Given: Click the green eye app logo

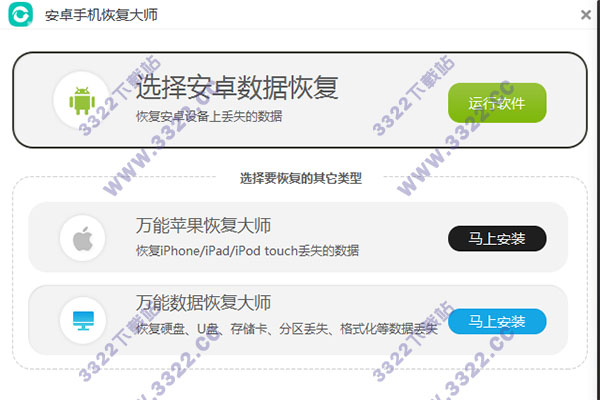Looking at the screenshot, I should click(x=20, y=14).
